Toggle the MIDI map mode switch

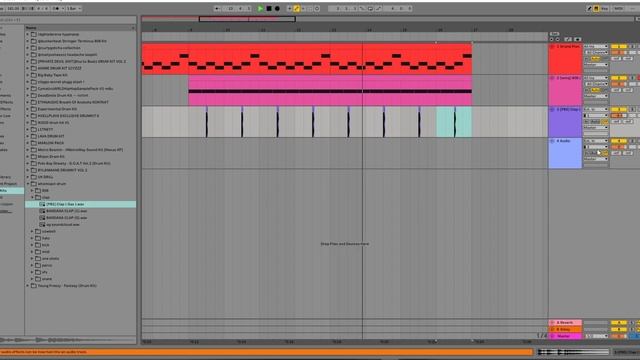(619, 9)
